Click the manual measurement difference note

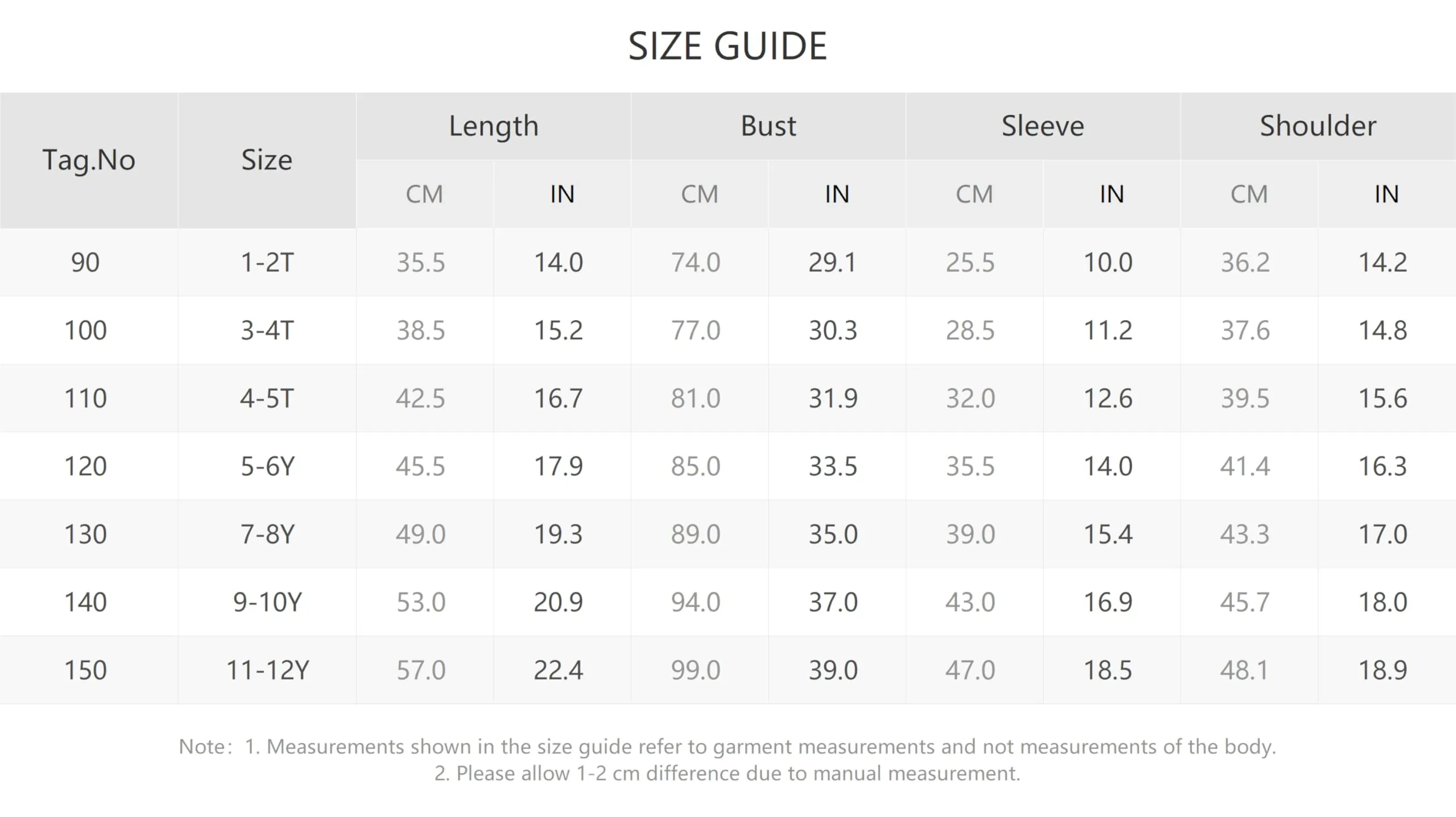727,774
